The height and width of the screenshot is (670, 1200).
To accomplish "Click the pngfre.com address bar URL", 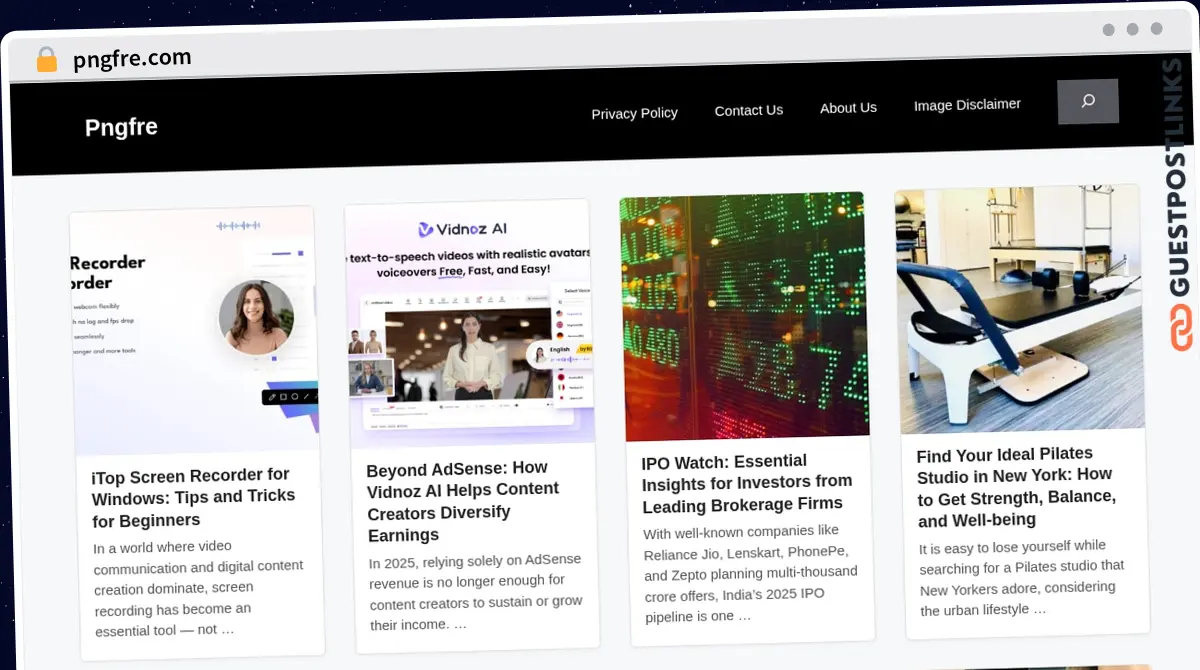I will [x=132, y=59].
